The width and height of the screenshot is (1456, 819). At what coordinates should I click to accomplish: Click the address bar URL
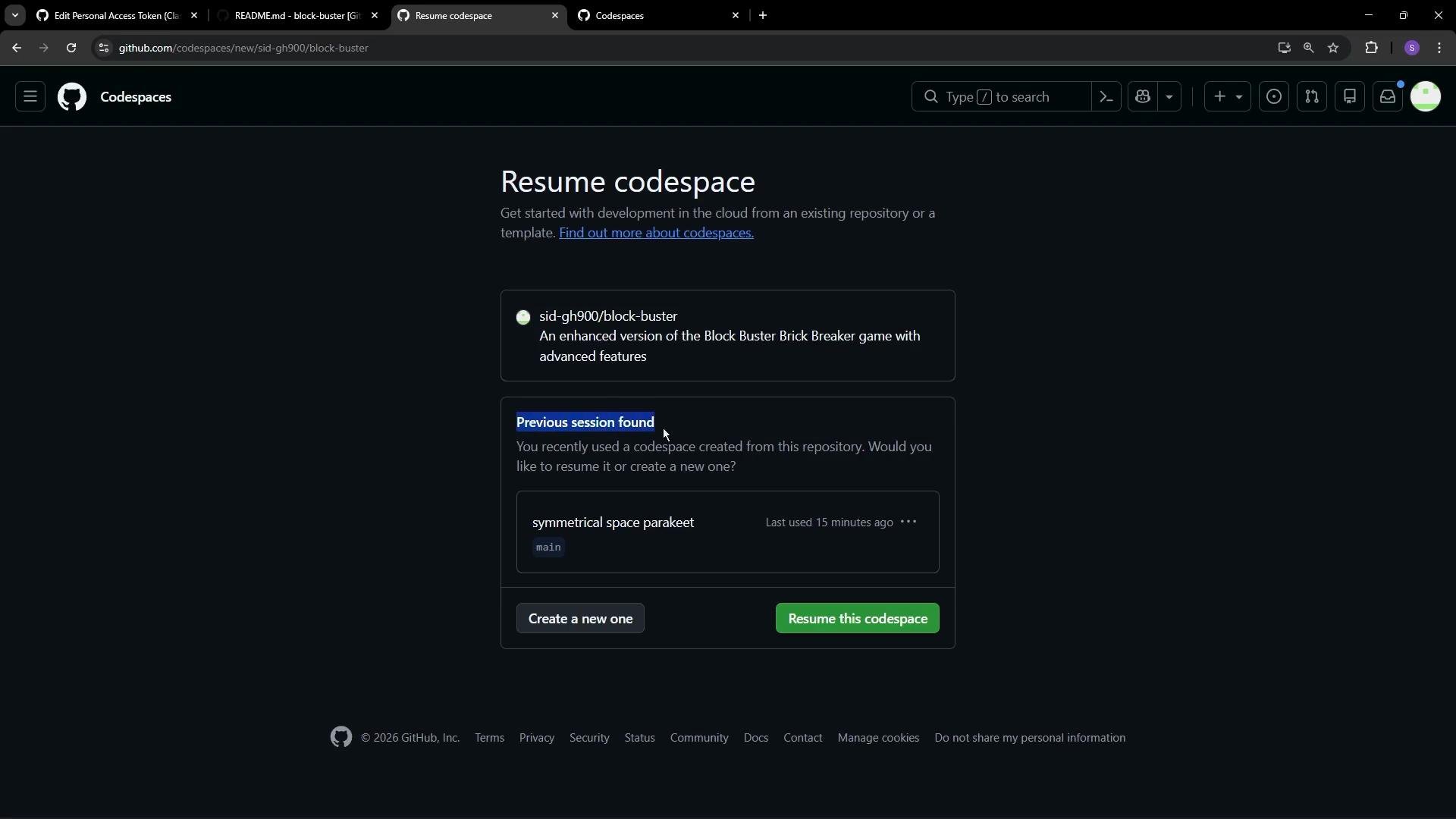pyautogui.click(x=243, y=48)
